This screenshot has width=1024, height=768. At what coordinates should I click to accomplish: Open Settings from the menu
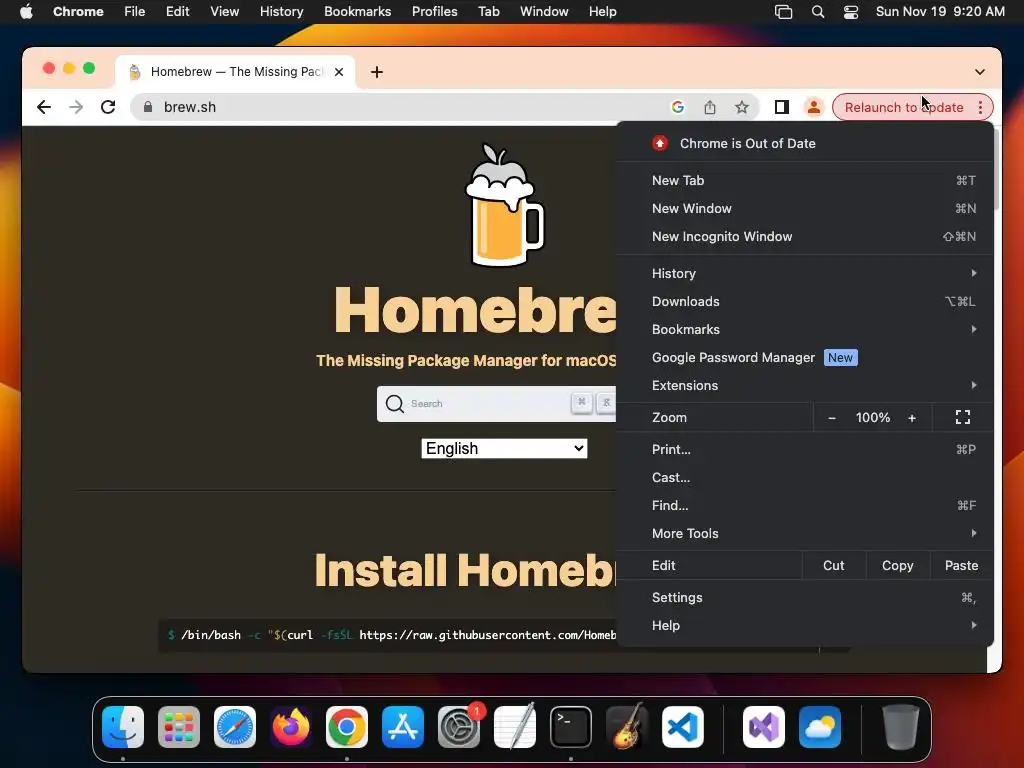805,598
